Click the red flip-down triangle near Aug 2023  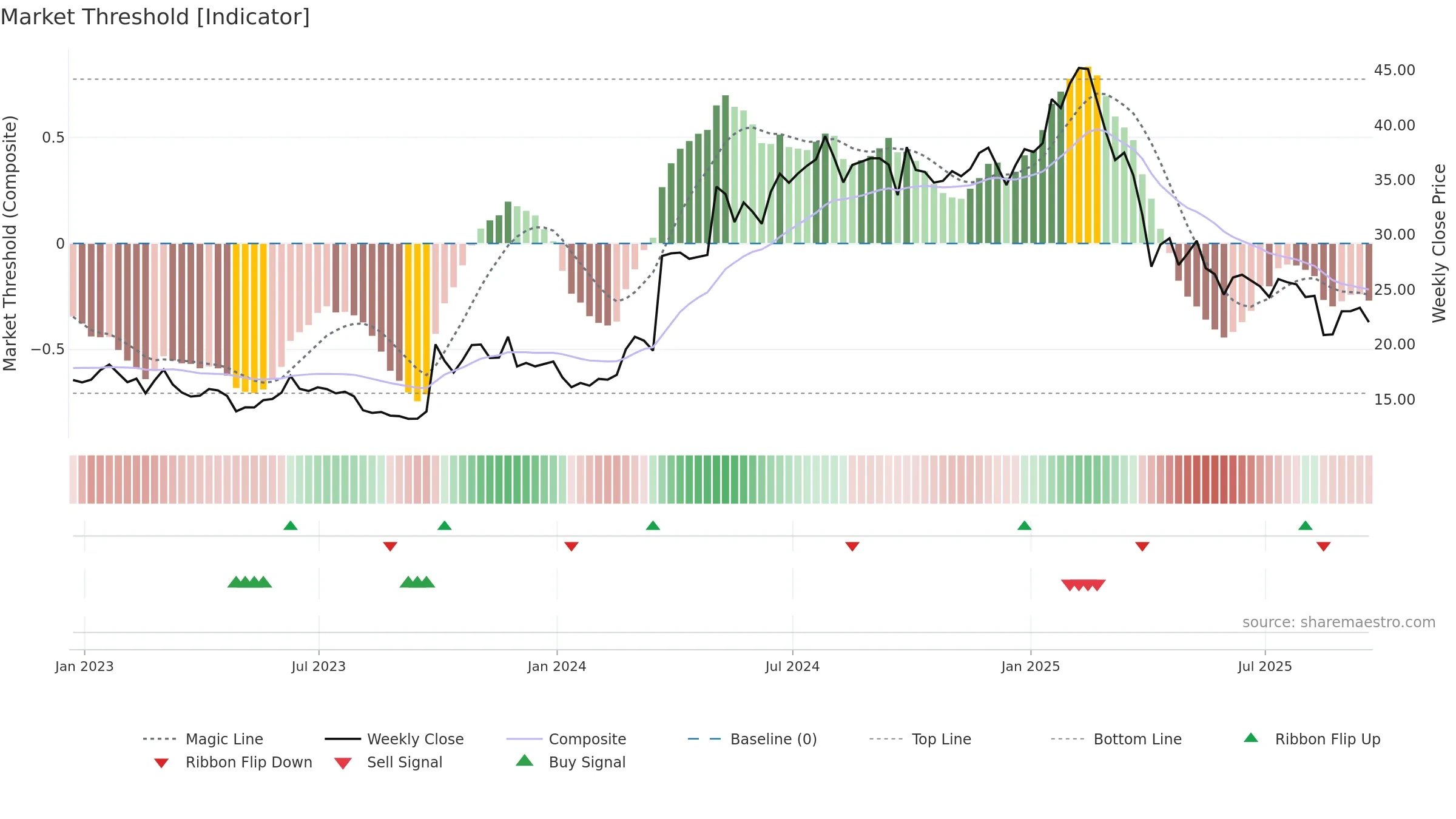[390, 547]
